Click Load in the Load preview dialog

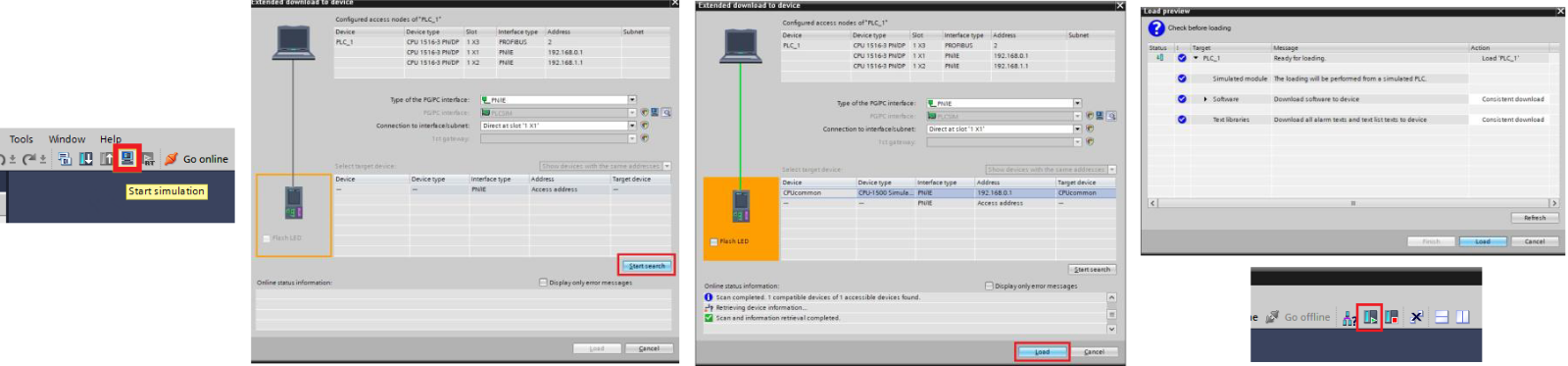tap(1483, 241)
